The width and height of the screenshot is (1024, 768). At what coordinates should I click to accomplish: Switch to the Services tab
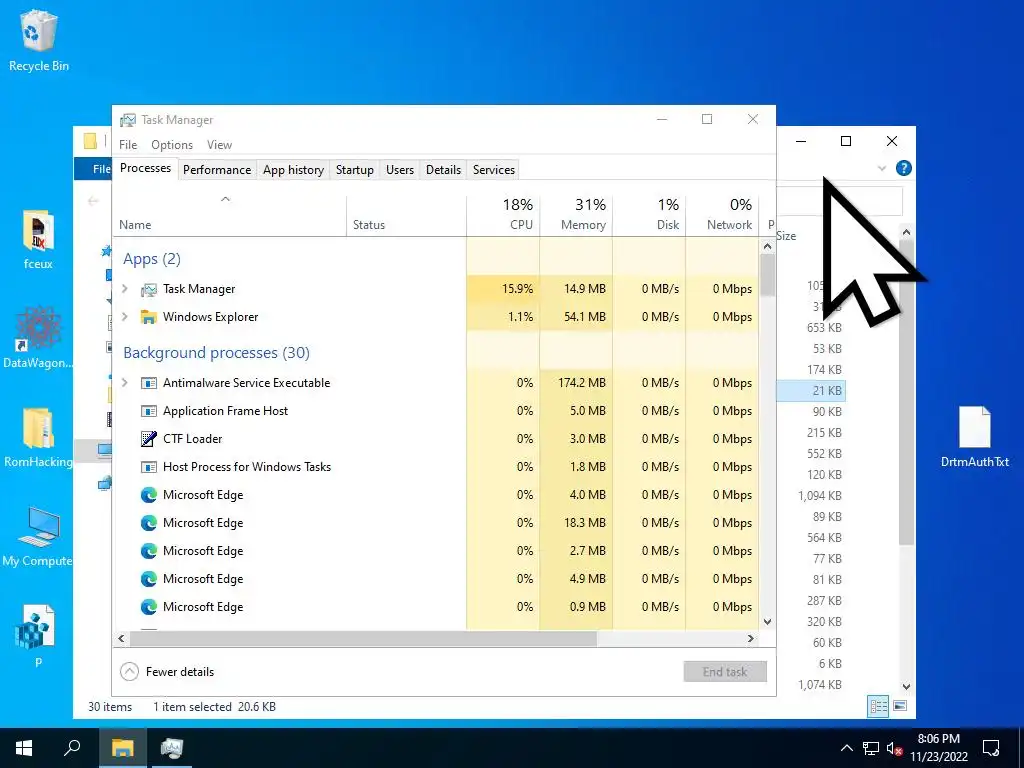click(494, 170)
